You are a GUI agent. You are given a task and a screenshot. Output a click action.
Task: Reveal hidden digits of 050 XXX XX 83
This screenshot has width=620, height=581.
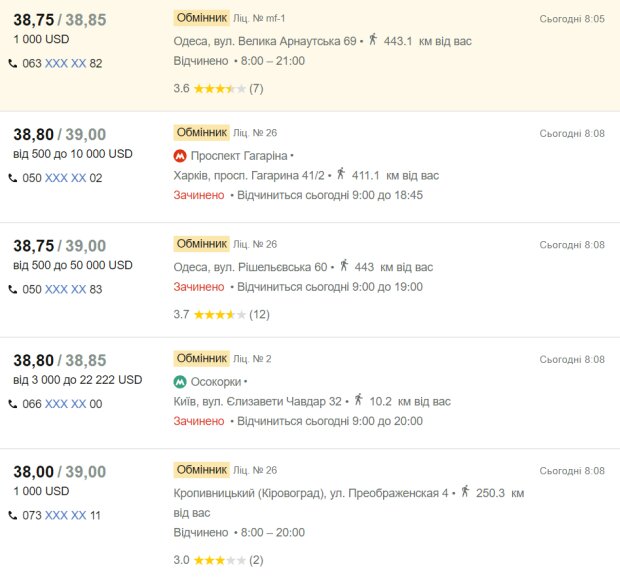tap(65, 290)
